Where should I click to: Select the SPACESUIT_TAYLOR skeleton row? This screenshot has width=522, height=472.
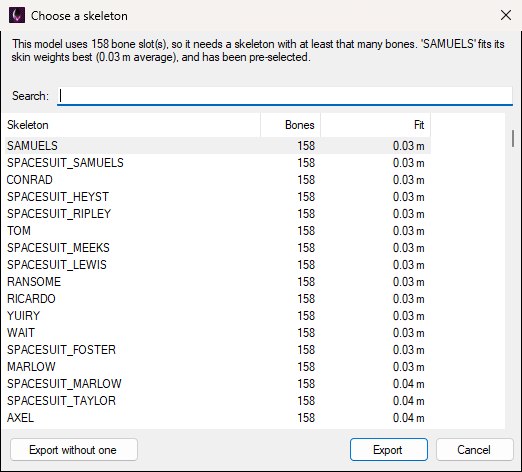pos(218,401)
